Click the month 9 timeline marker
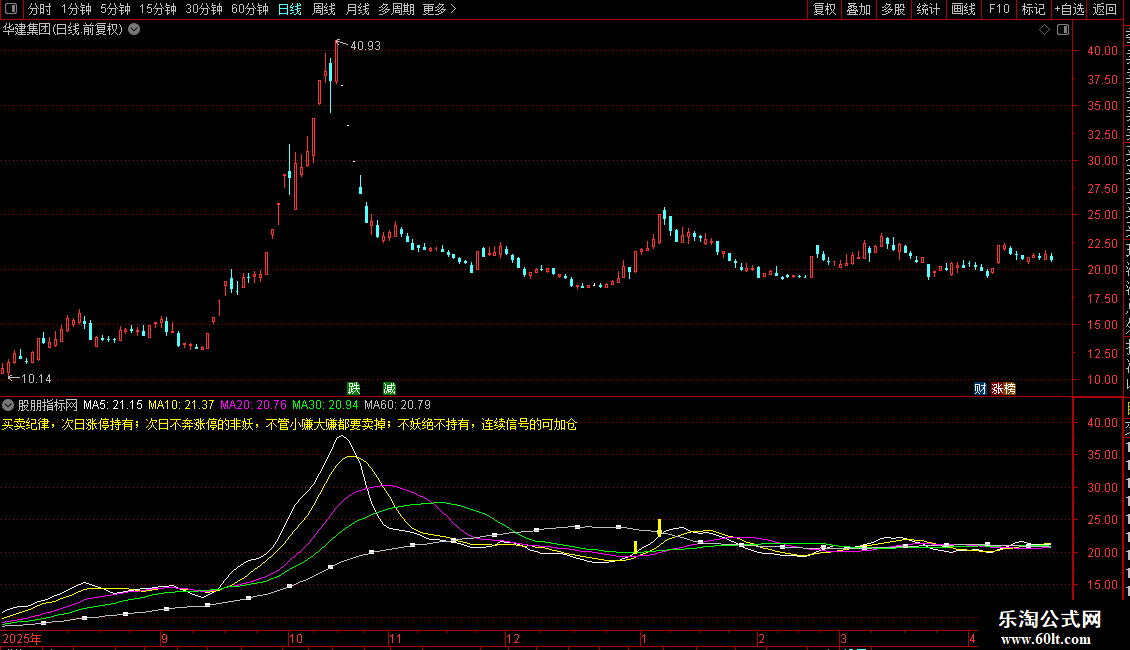Image resolution: width=1130 pixels, height=650 pixels. pos(164,638)
